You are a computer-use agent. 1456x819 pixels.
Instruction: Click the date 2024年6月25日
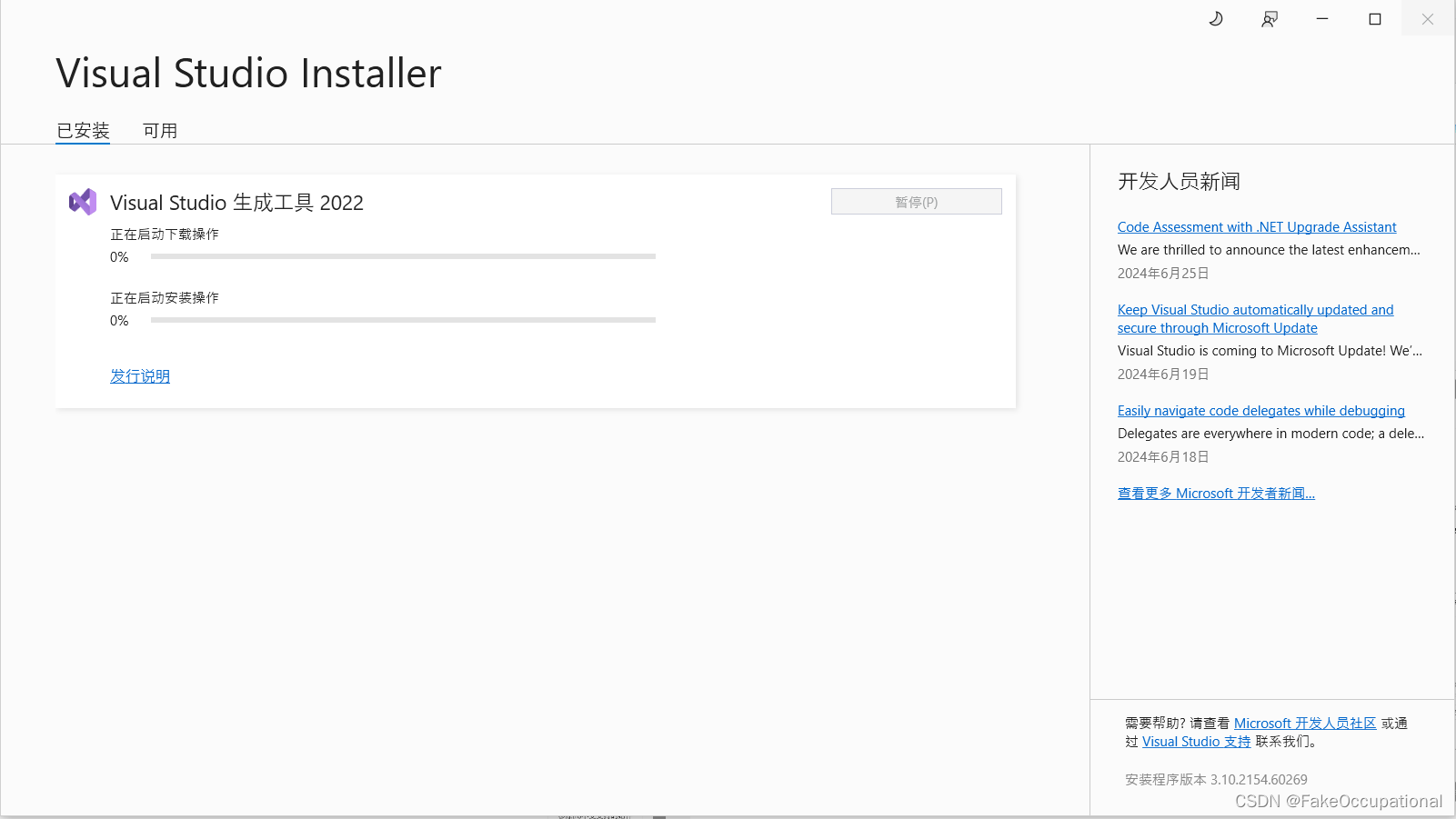click(x=1163, y=274)
